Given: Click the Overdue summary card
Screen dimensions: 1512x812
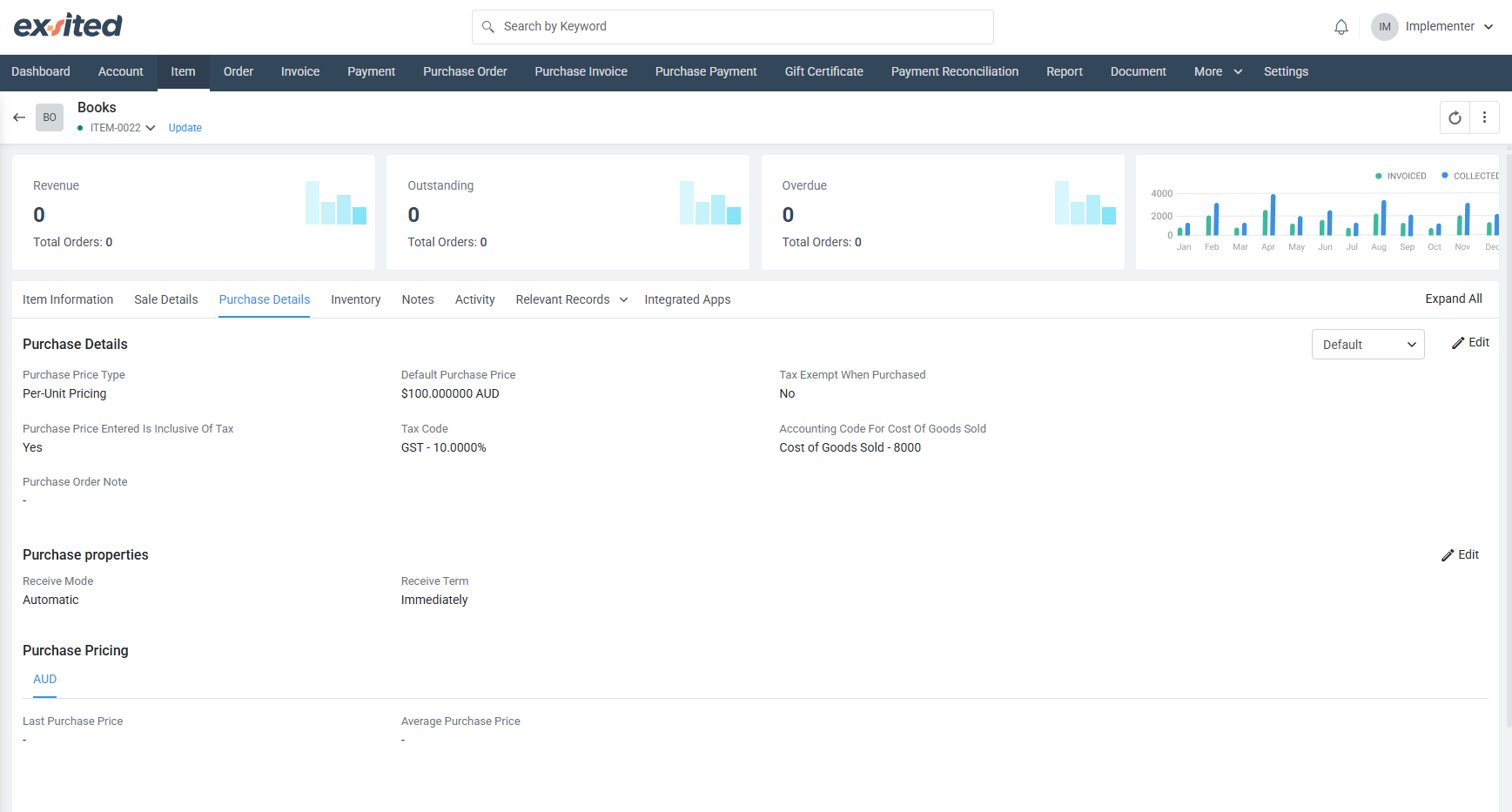Looking at the screenshot, I should pyautogui.click(x=943, y=212).
